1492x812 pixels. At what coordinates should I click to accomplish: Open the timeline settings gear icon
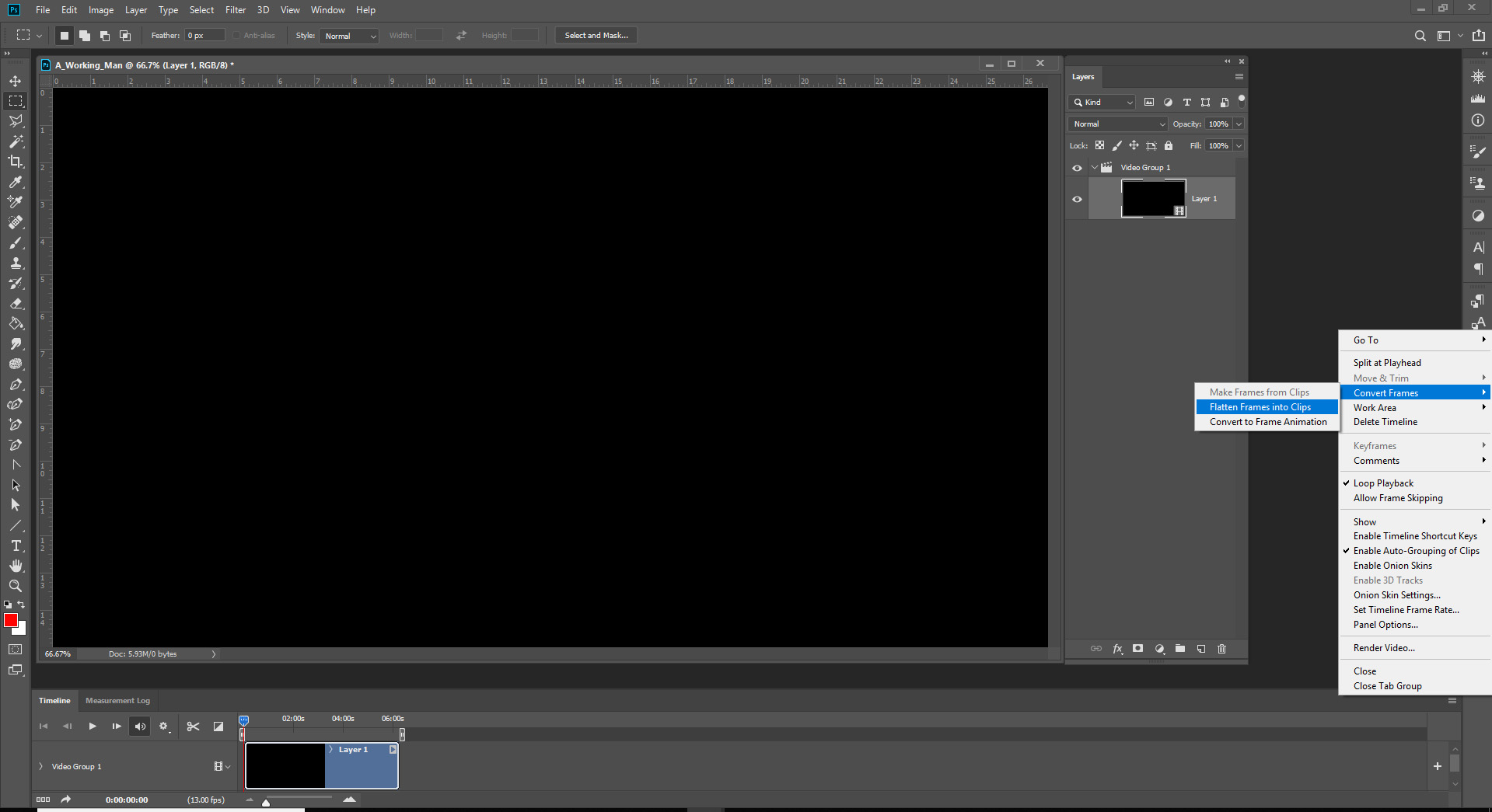[x=164, y=726]
